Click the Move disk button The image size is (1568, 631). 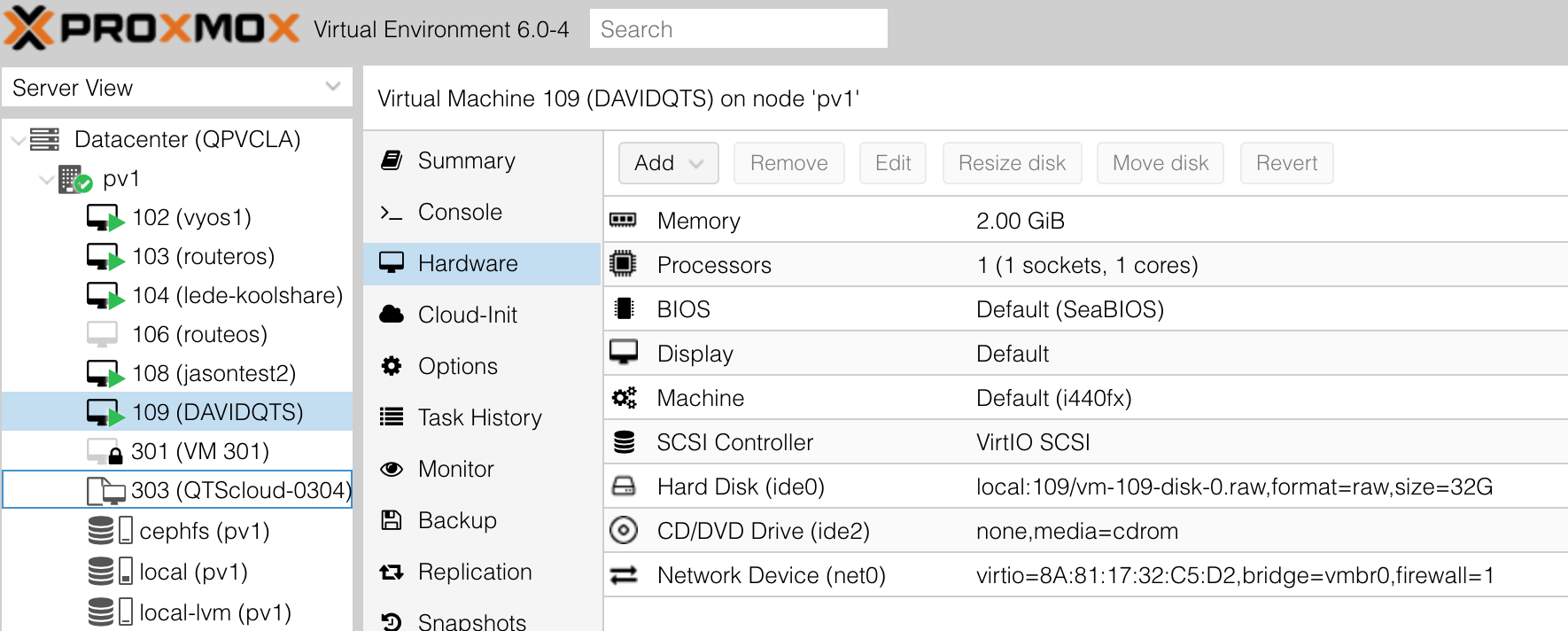1160,163
